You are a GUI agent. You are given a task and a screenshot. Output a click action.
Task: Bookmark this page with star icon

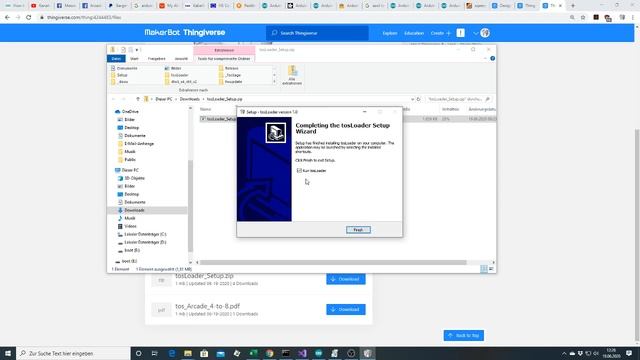(583, 18)
